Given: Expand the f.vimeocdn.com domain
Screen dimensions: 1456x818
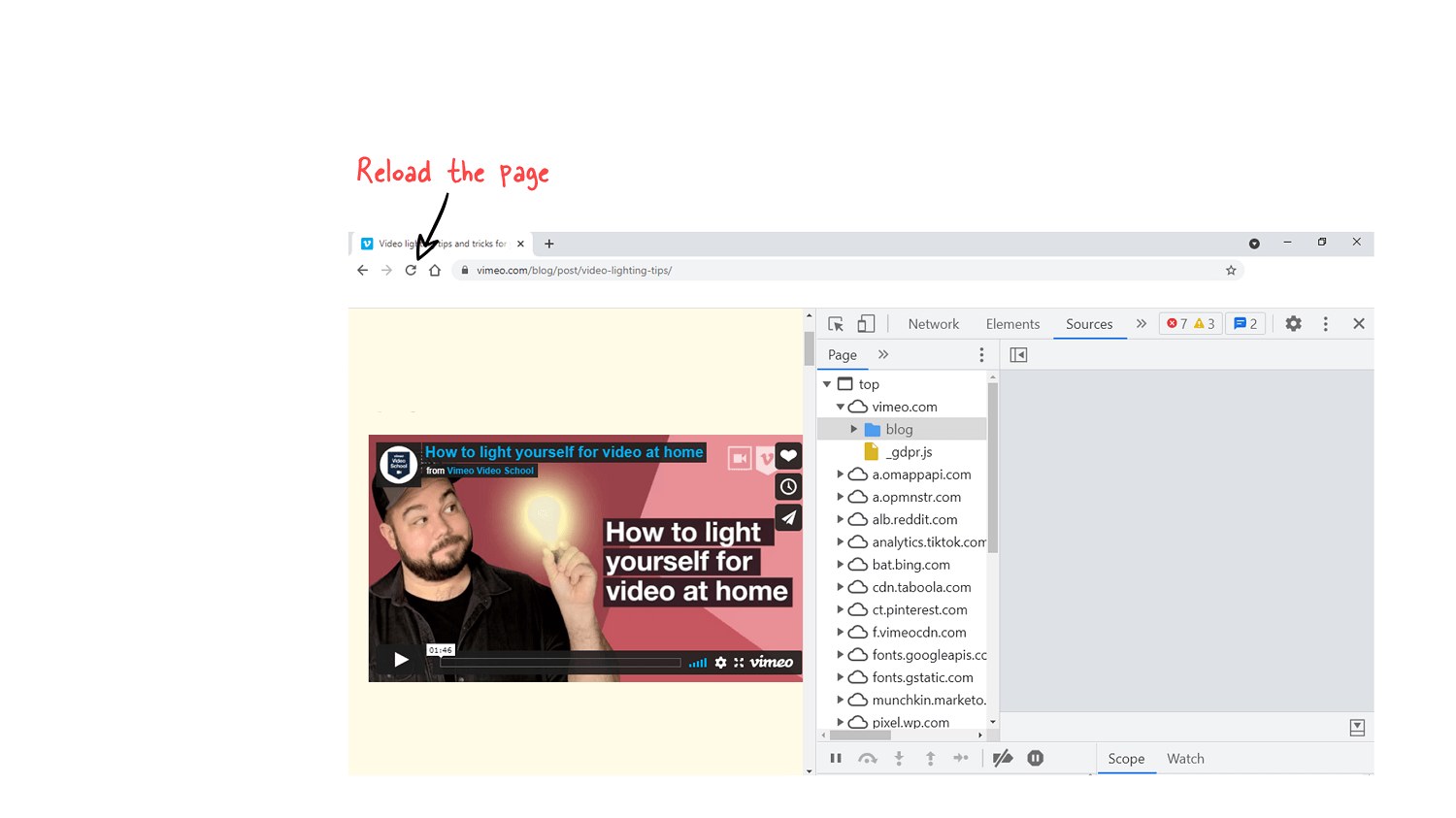Looking at the screenshot, I should (x=841, y=632).
